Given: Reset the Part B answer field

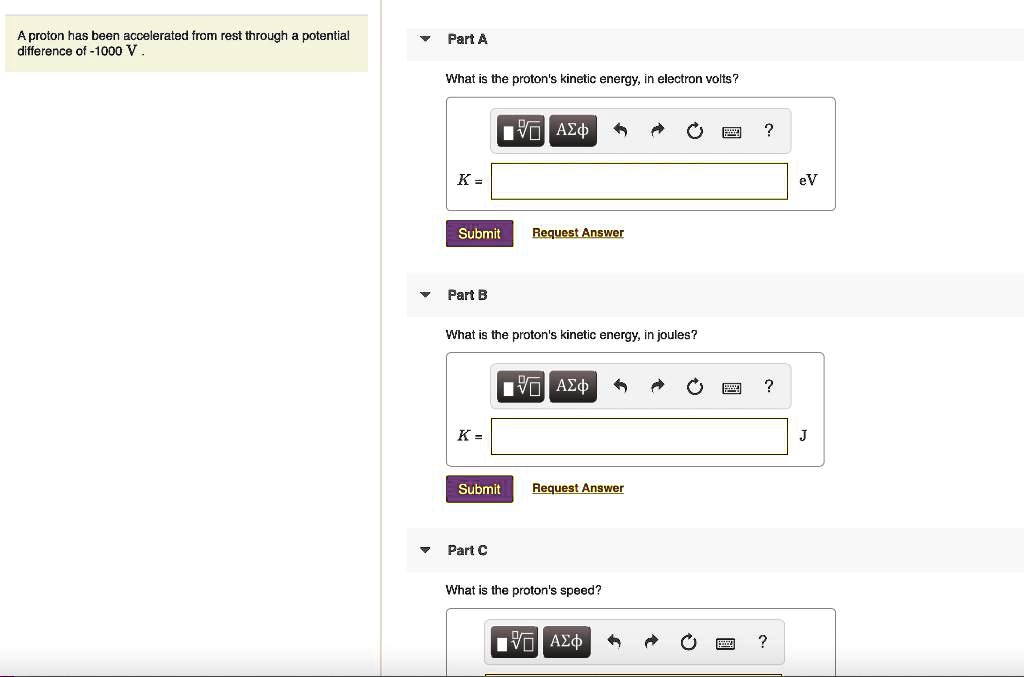Looking at the screenshot, I should pos(695,387).
